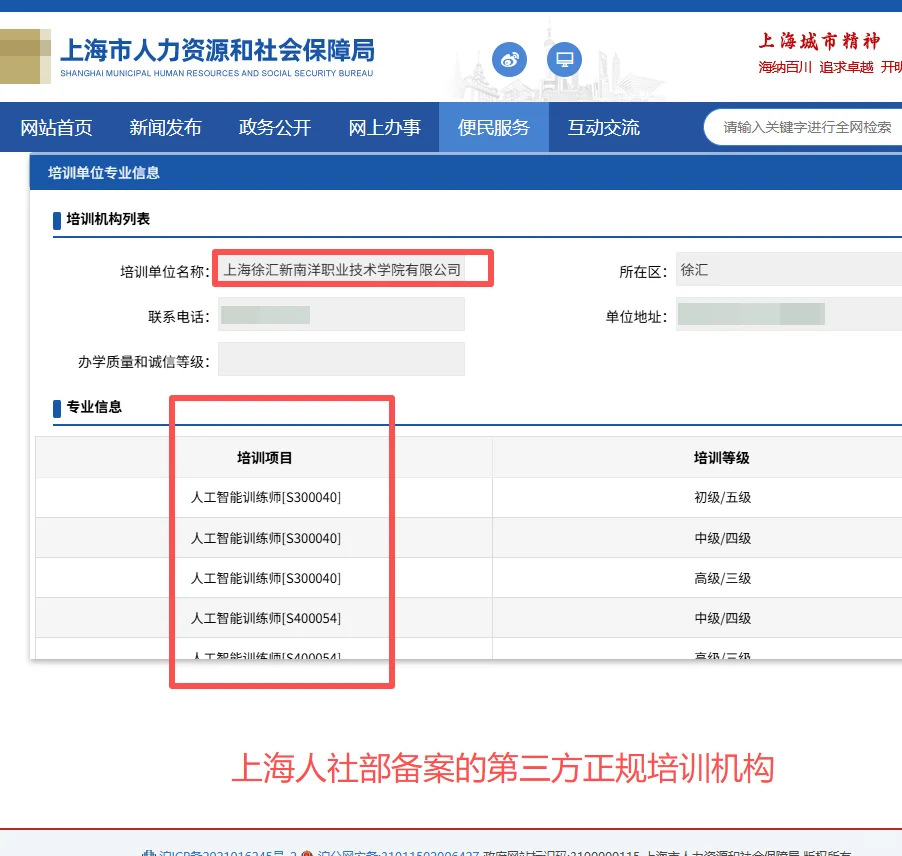Open 网上办事 navigation tab
This screenshot has width=902, height=856.
point(385,127)
